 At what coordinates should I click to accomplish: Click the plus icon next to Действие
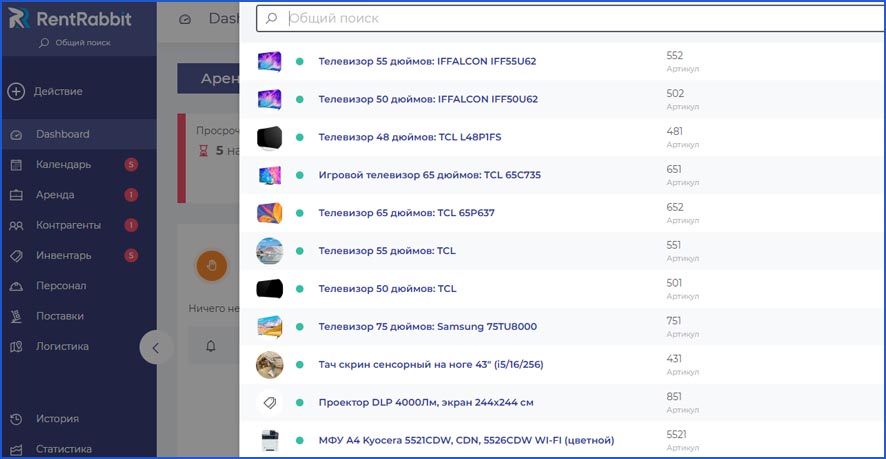pos(16,92)
